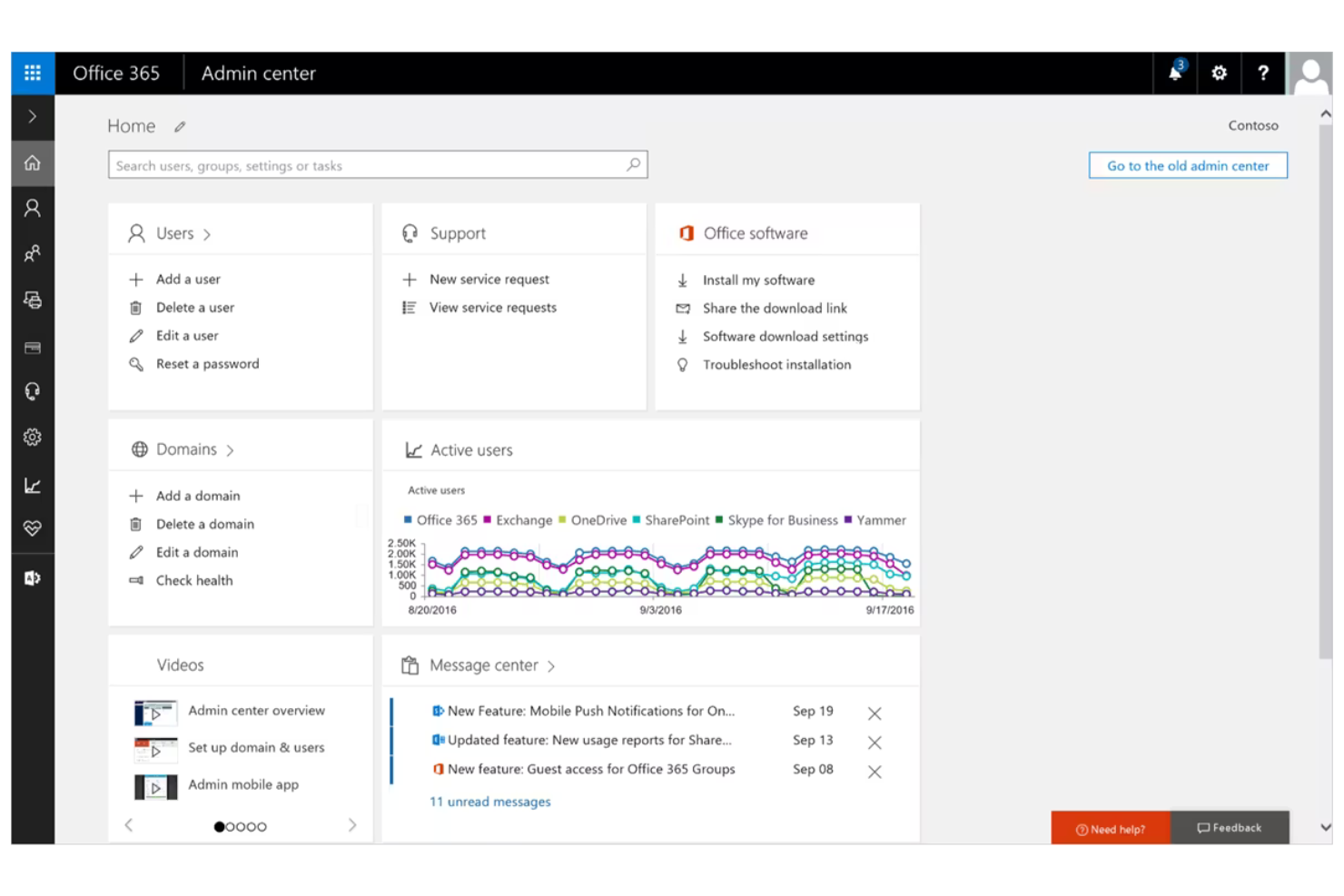Screen dimensions: 1344x896
Task: Open the notifications bell showing 3 alerts
Action: coord(1174,73)
